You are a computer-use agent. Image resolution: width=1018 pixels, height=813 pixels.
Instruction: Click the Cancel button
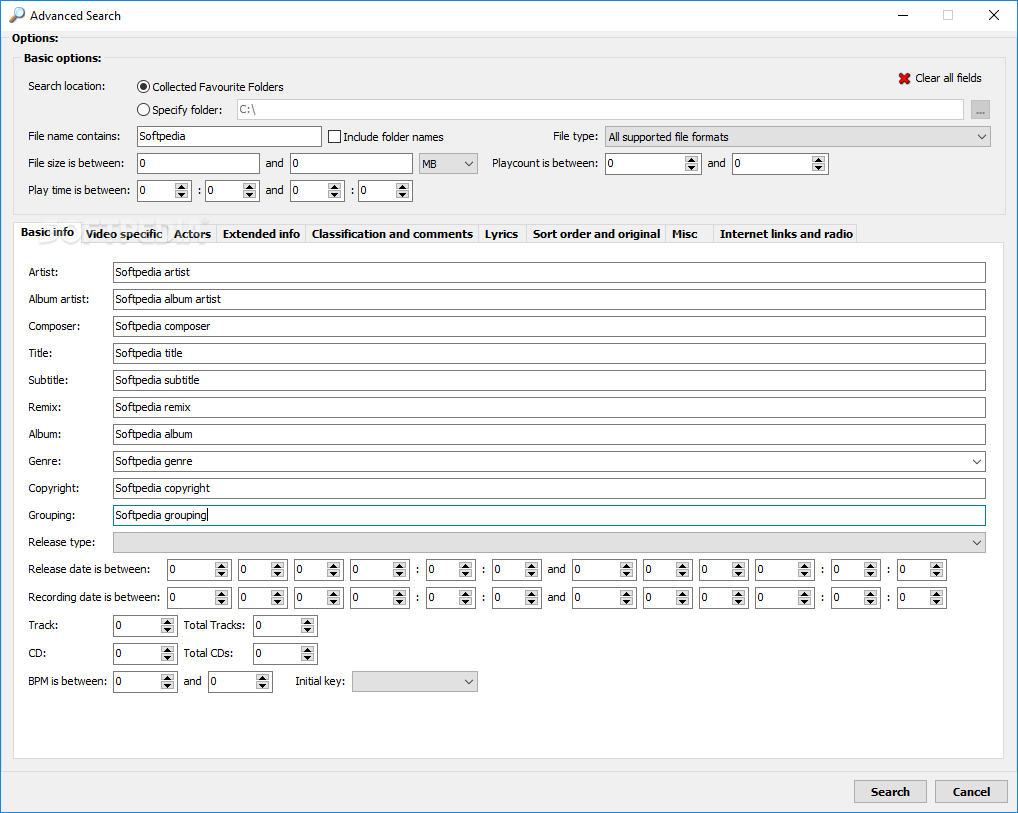click(x=970, y=791)
